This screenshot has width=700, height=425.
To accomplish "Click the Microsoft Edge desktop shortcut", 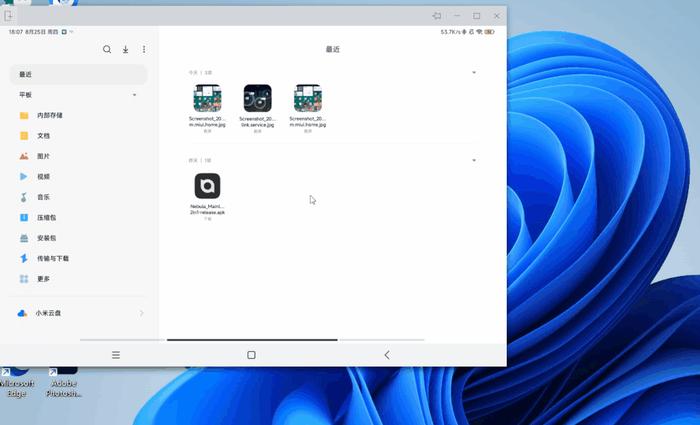I will pyautogui.click(x=17, y=383).
